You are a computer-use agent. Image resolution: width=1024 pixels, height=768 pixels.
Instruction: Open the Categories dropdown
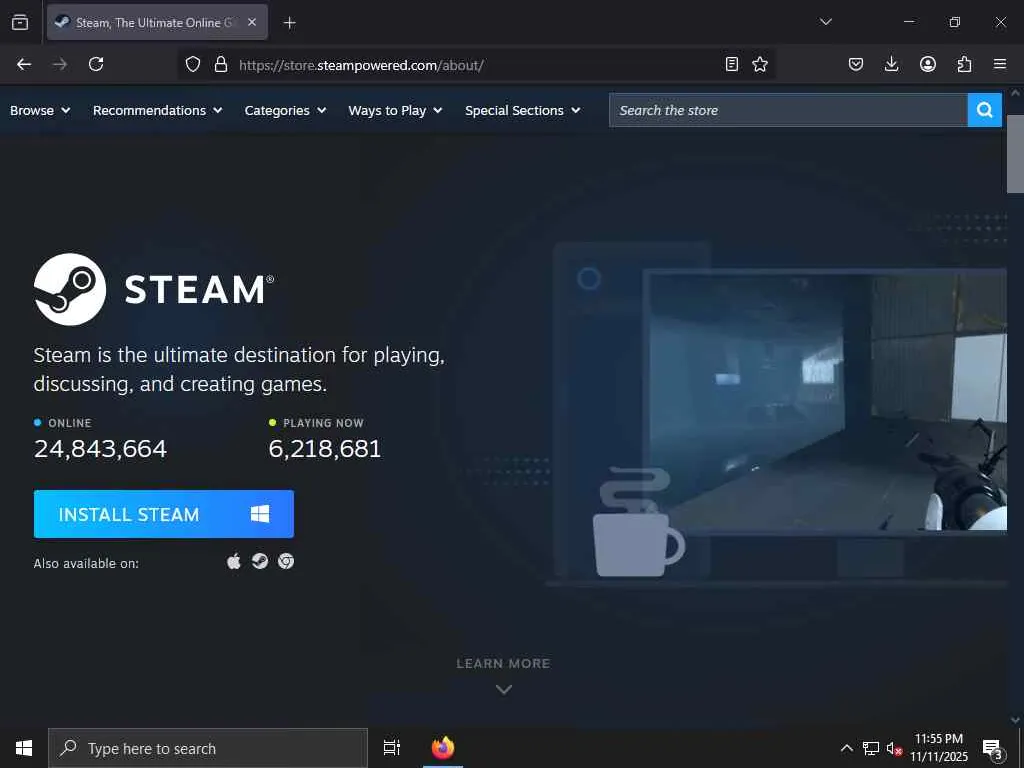click(x=285, y=110)
